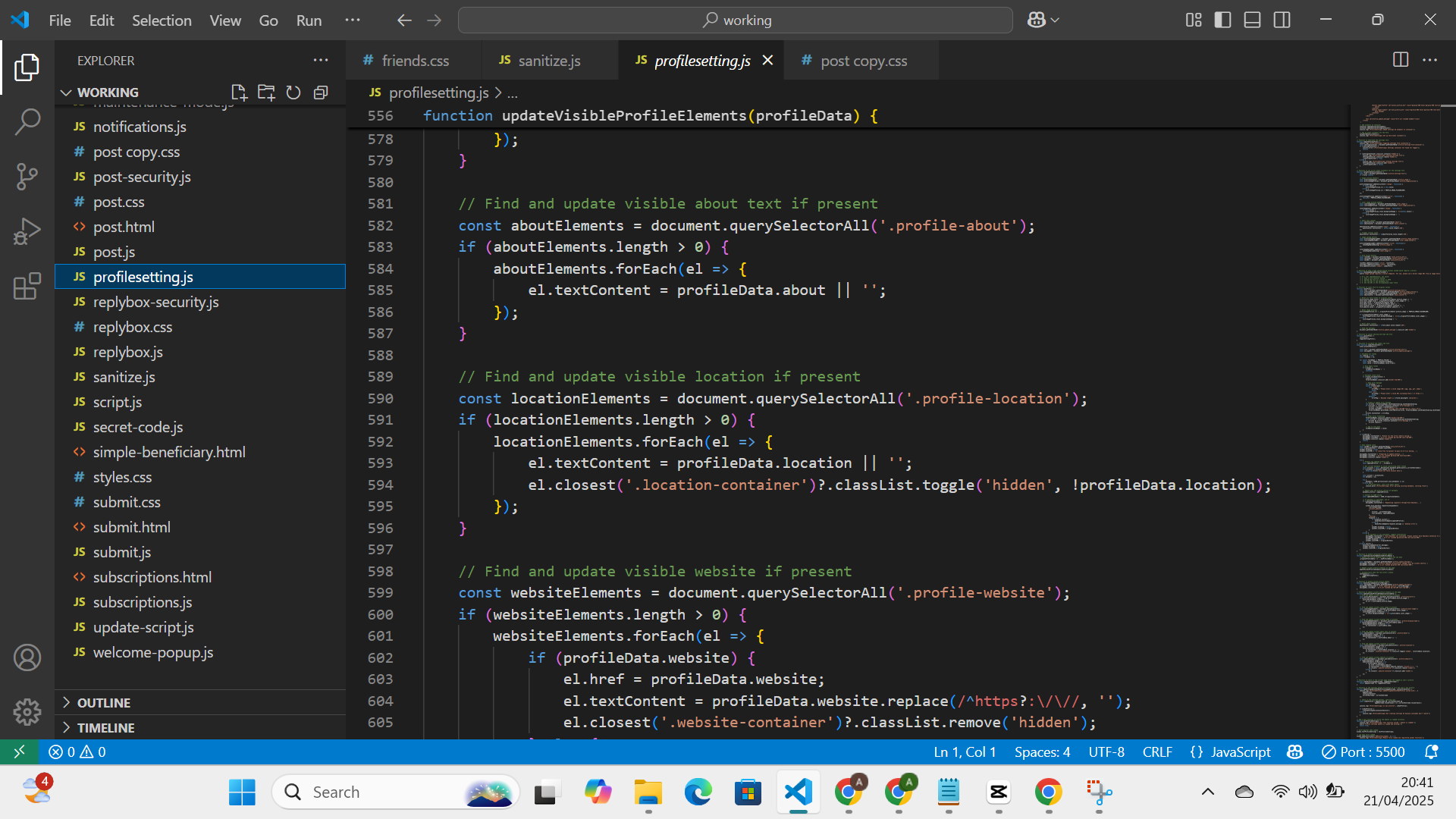Show errors and warnings in Problems panel
1456x819 pixels.
[77, 752]
